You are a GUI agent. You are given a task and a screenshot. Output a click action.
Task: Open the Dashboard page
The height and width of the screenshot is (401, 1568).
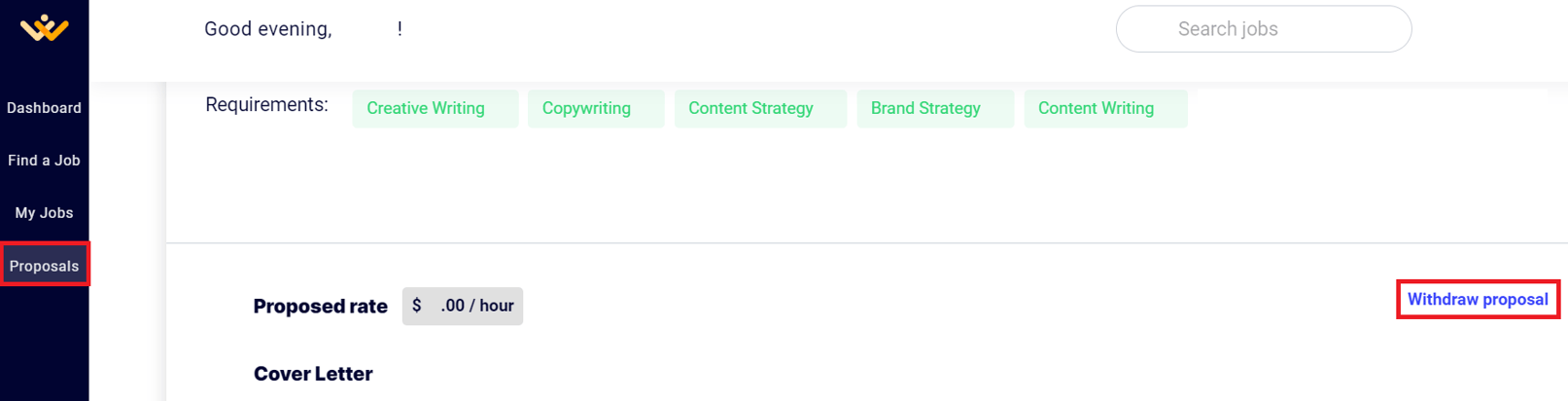coord(44,108)
